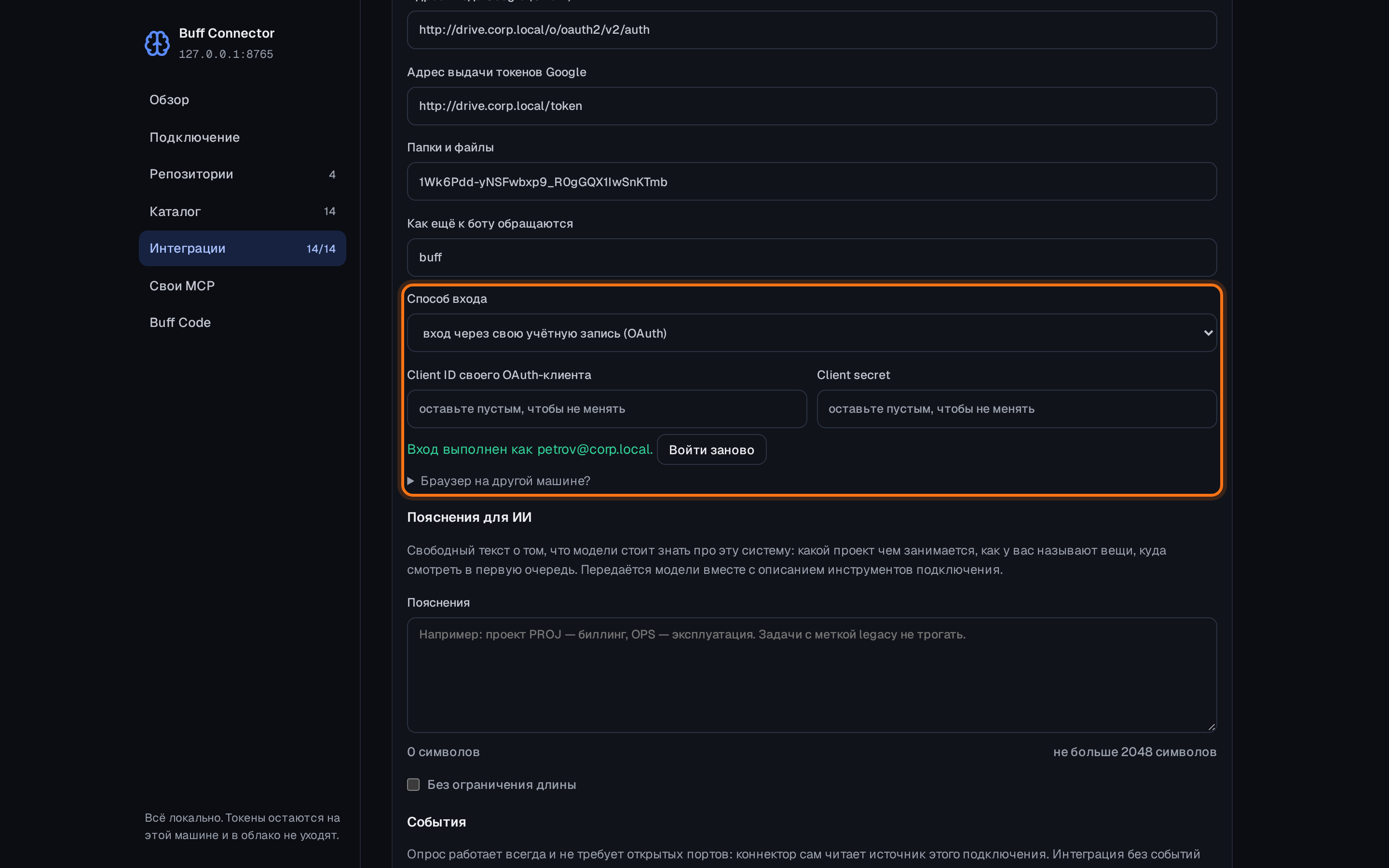Click the Buff Connector brain logo icon
This screenshot has width=1389, height=868.
[x=157, y=43]
